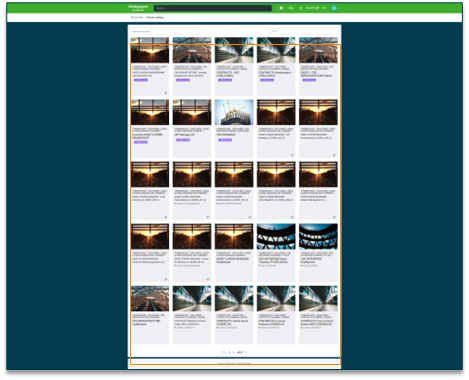Click purple tag on first course card
Image resolution: width=469 pixels, height=380 pixels.
[141, 80]
